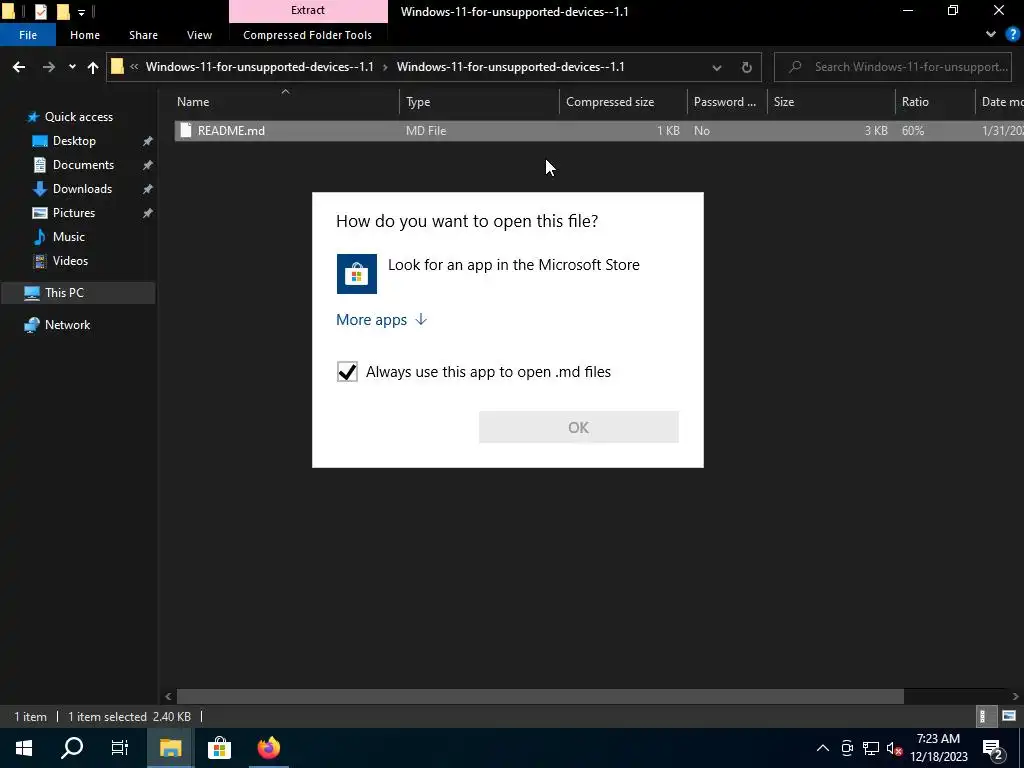This screenshot has height=768, width=1024.
Task: Click the README.md file icon
Action: (186, 131)
